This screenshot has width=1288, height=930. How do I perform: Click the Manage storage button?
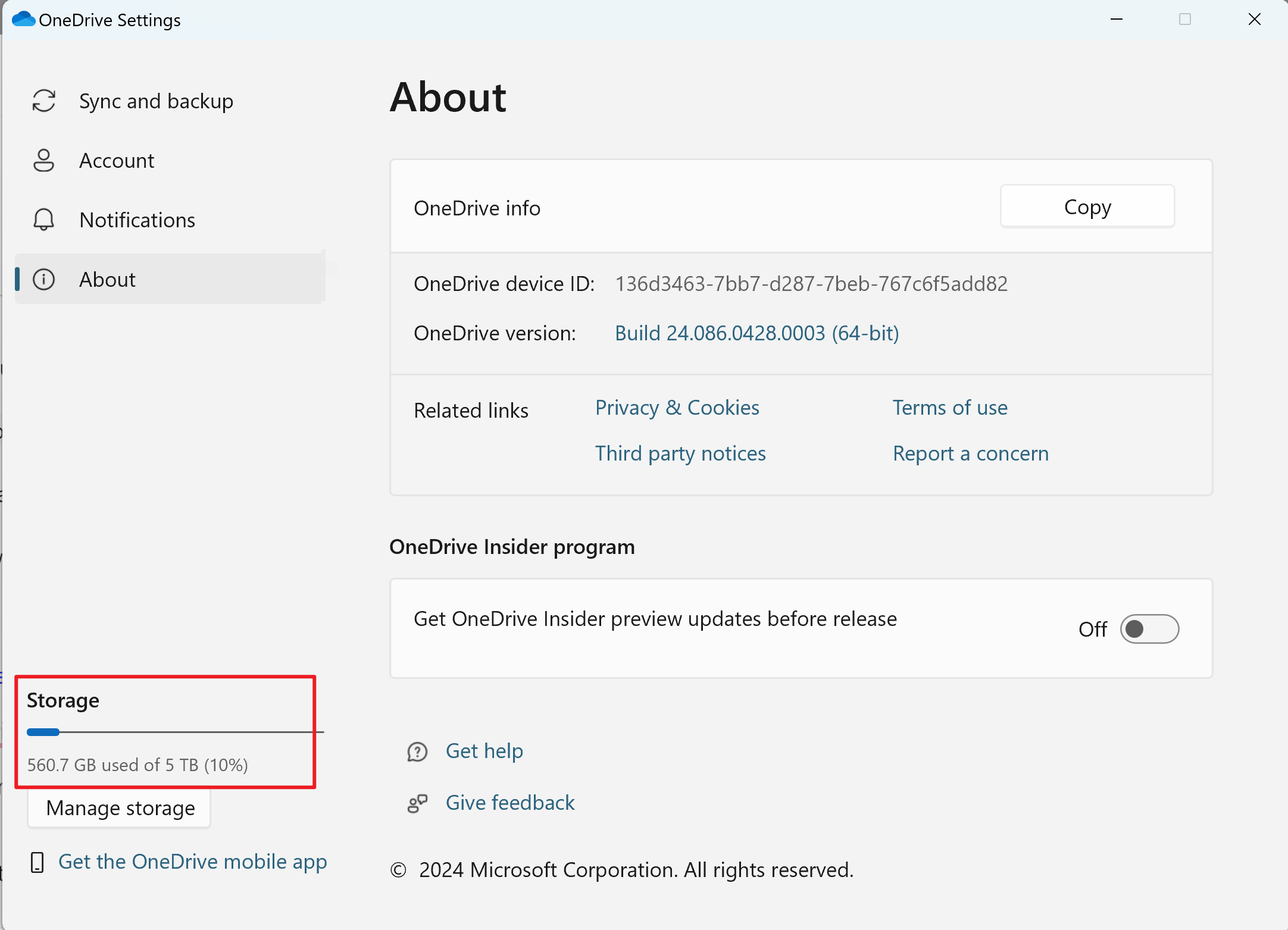[120, 808]
